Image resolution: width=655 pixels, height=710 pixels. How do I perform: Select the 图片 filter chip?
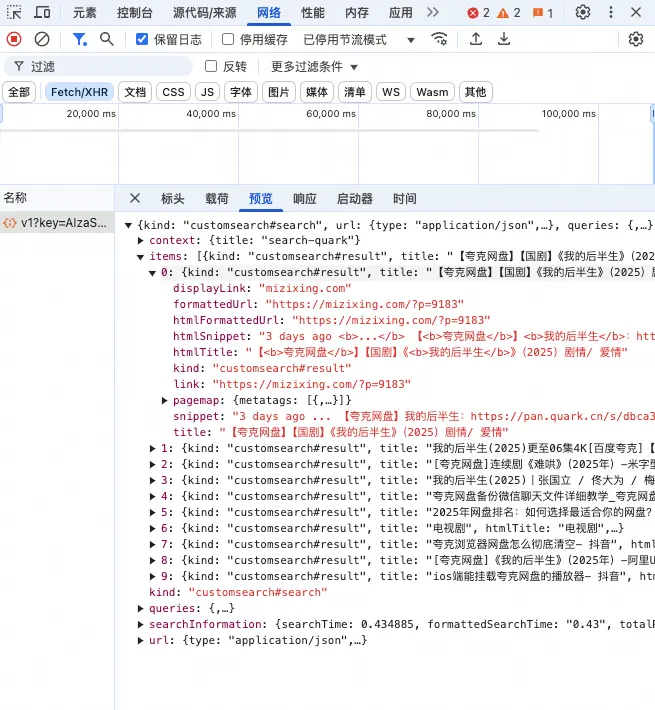pos(279,92)
